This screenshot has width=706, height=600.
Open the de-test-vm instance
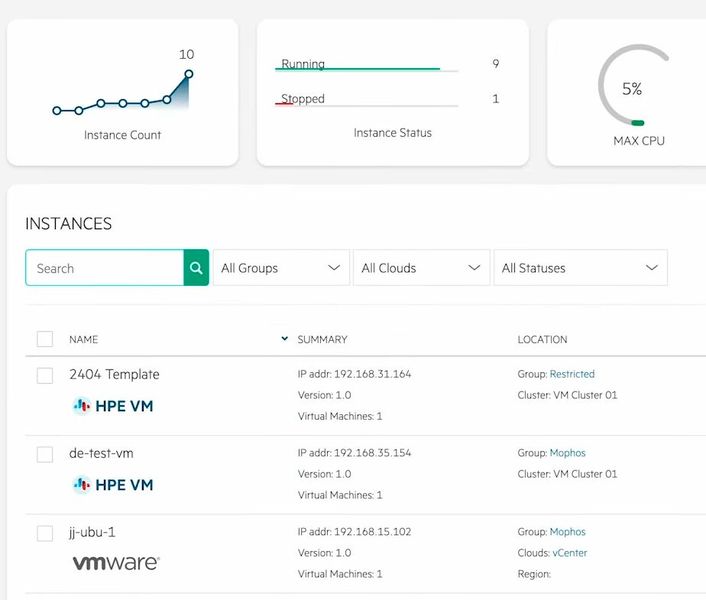click(101, 453)
